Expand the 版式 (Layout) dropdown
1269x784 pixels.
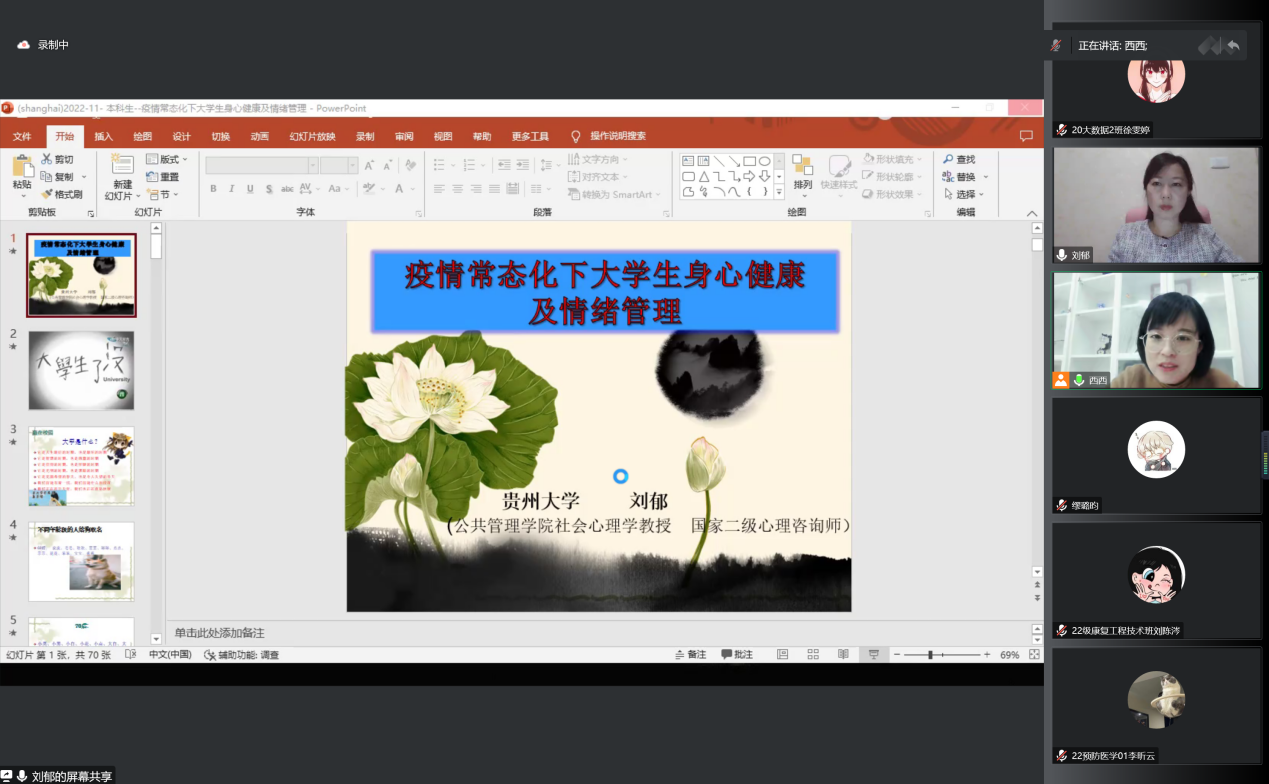coord(166,159)
